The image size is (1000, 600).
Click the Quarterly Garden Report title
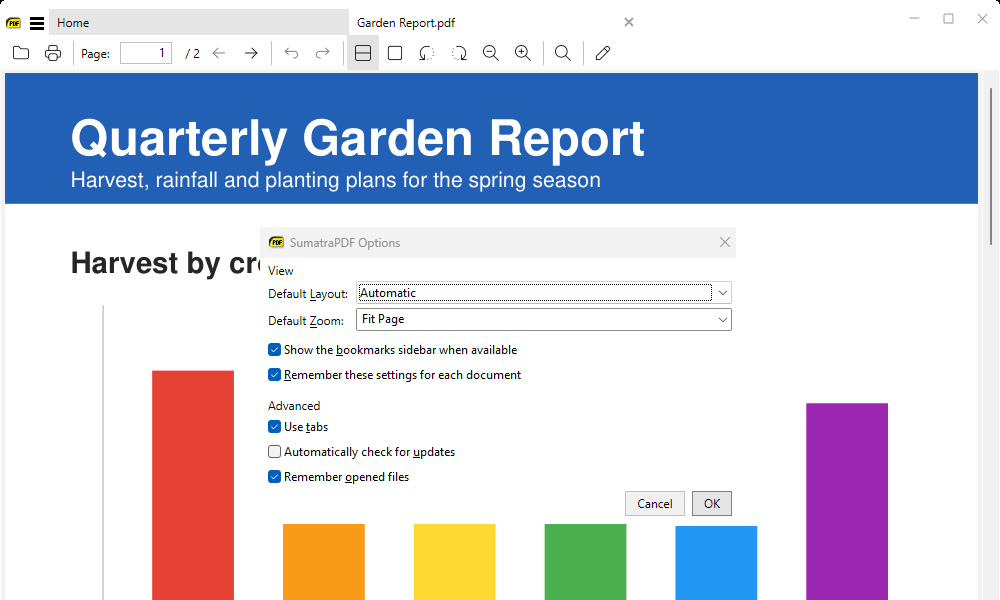(357, 138)
